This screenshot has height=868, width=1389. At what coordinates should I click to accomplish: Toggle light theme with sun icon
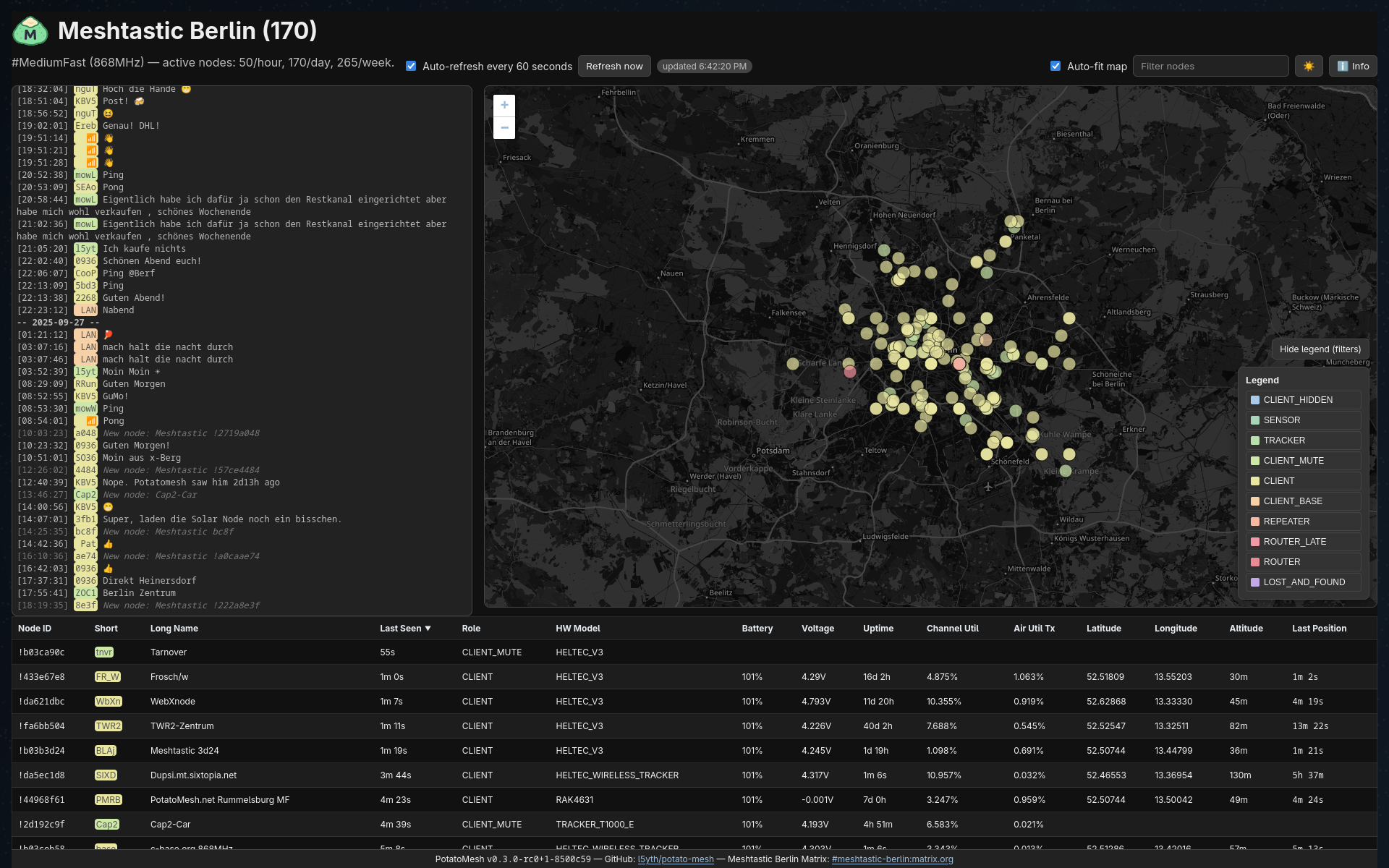click(1309, 66)
